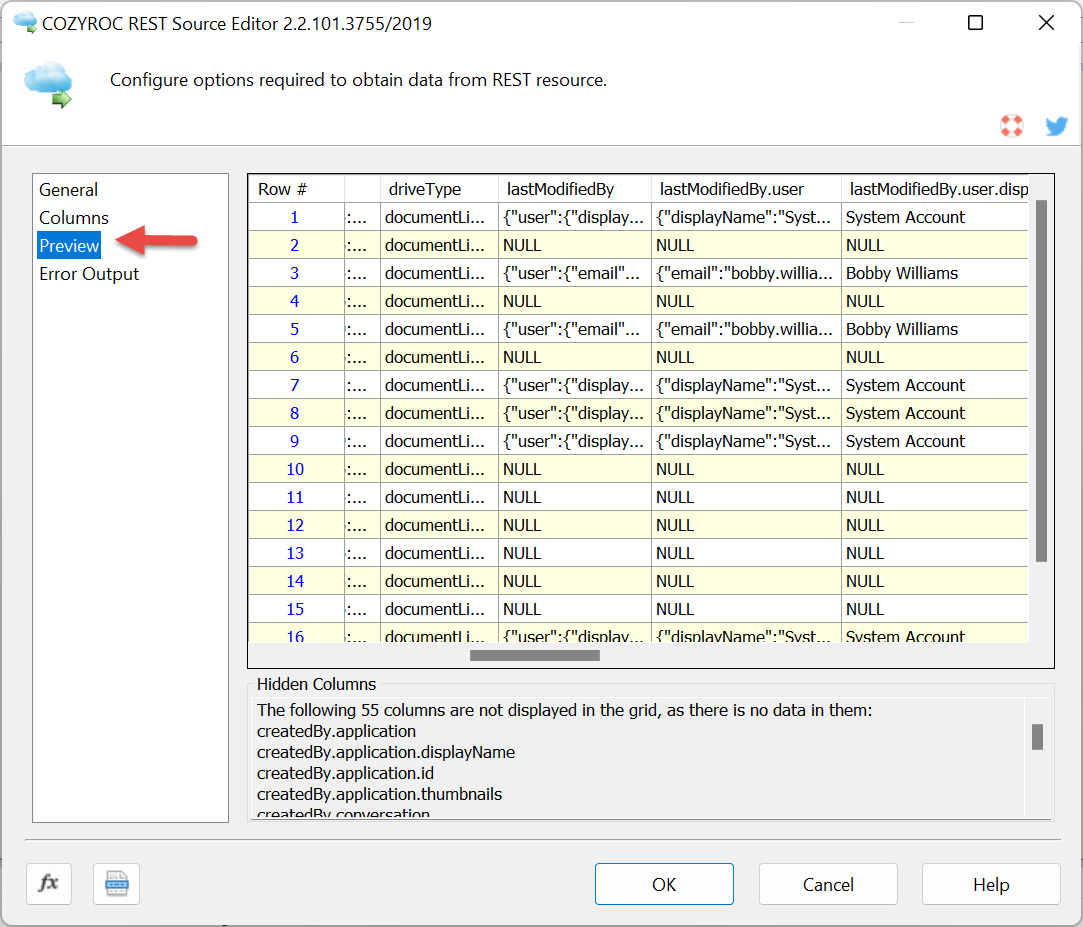Image resolution: width=1083 pixels, height=927 pixels.
Task: Click the Cancel button
Action: [828, 884]
